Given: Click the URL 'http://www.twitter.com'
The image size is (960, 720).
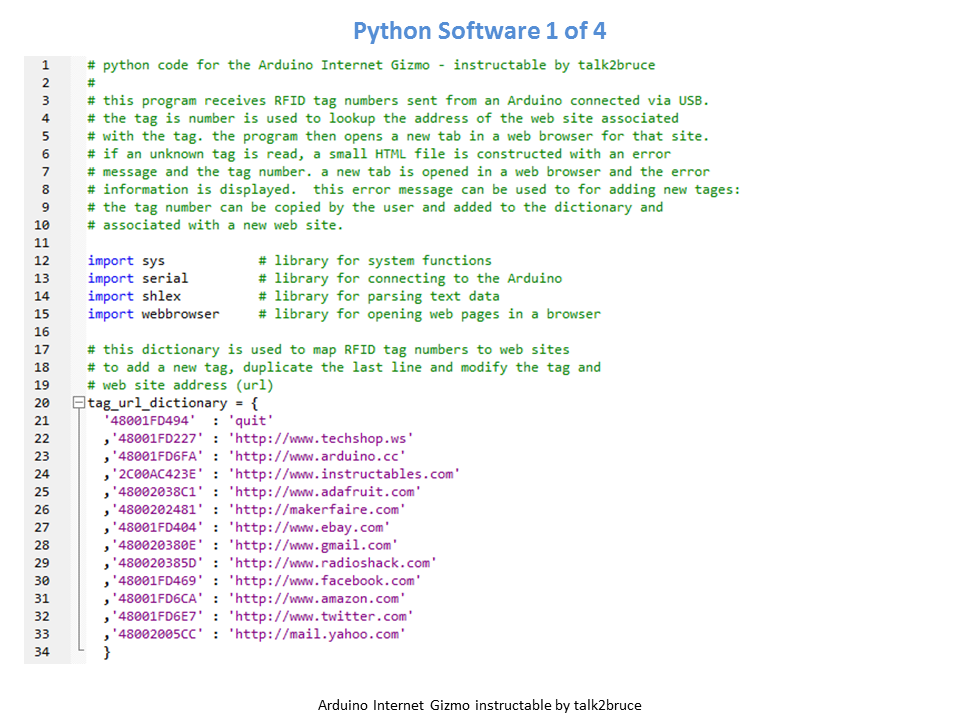Looking at the screenshot, I should coord(321,616).
